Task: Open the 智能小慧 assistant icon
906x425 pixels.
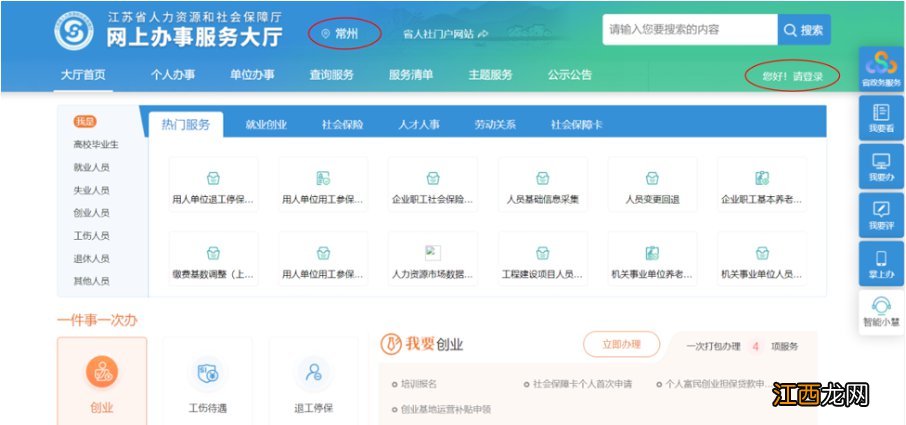Action: 881,312
